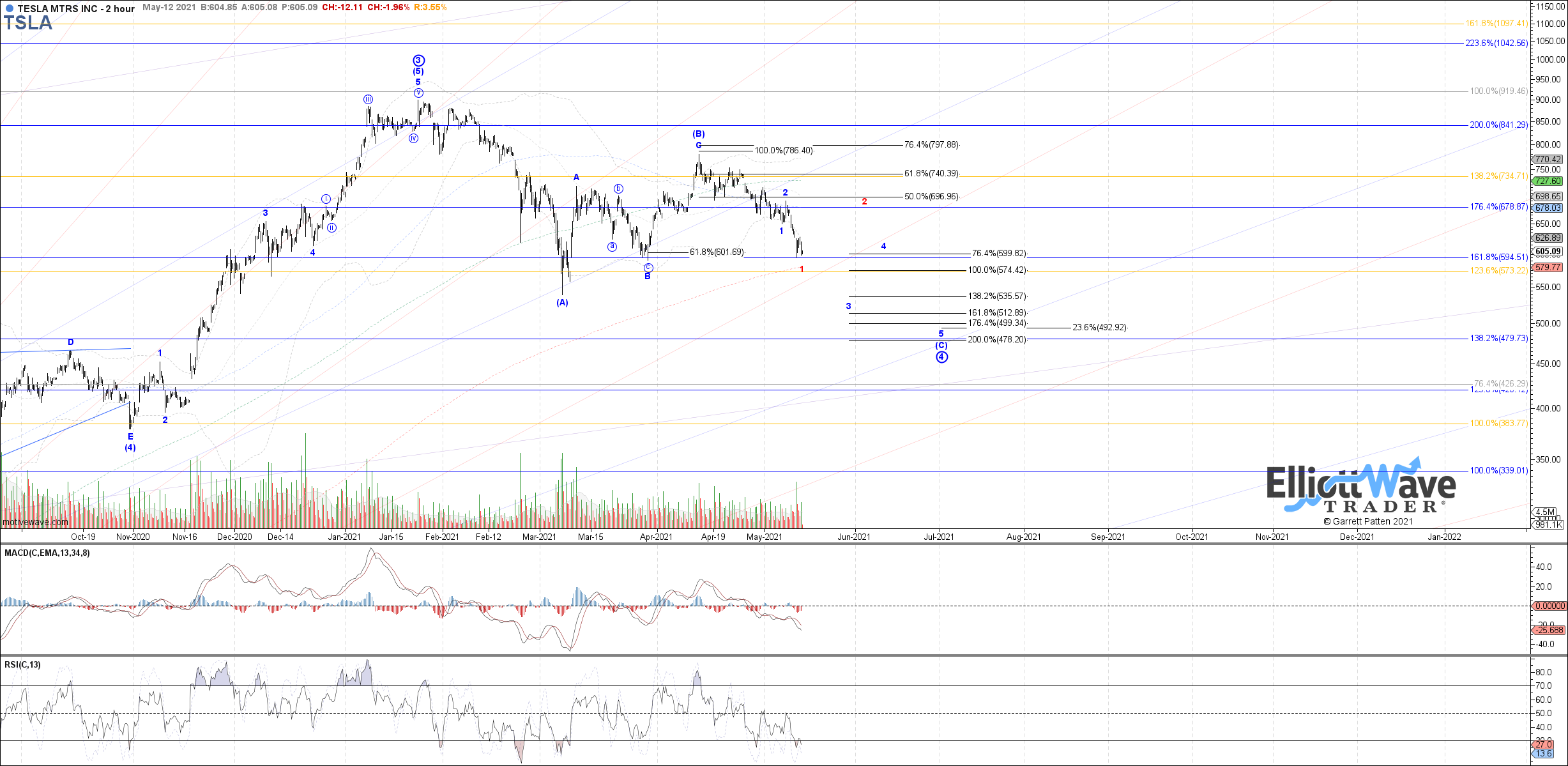Click the ask value 'A:605.08'
The height and width of the screenshot is (766, 1568).
click(259, 7)
